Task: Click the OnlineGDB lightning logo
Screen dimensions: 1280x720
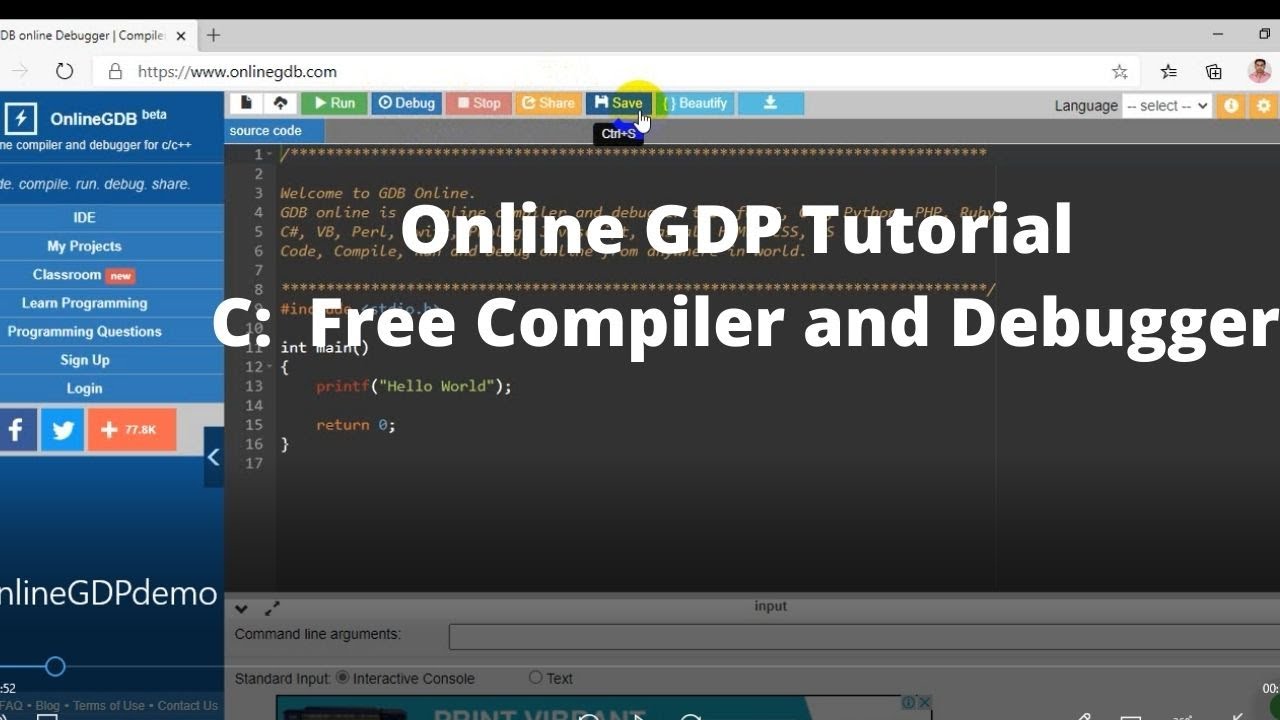Action: click(x=21, y=118)
